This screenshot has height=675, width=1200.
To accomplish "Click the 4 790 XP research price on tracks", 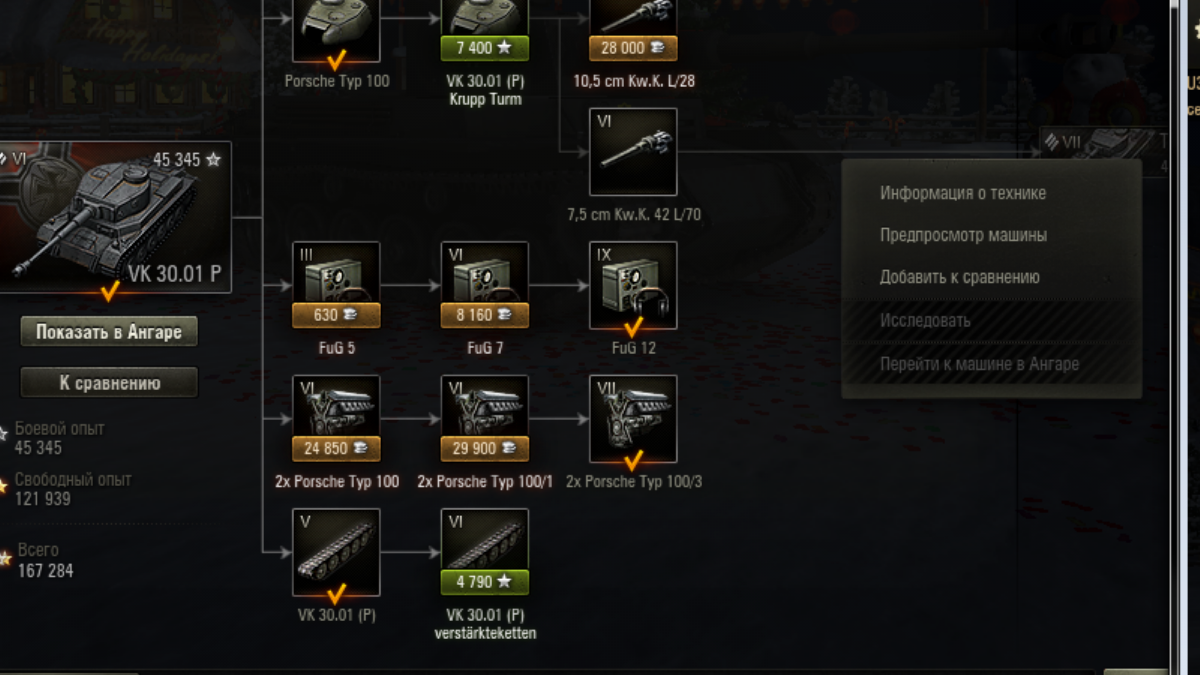I will coord(485,582).
